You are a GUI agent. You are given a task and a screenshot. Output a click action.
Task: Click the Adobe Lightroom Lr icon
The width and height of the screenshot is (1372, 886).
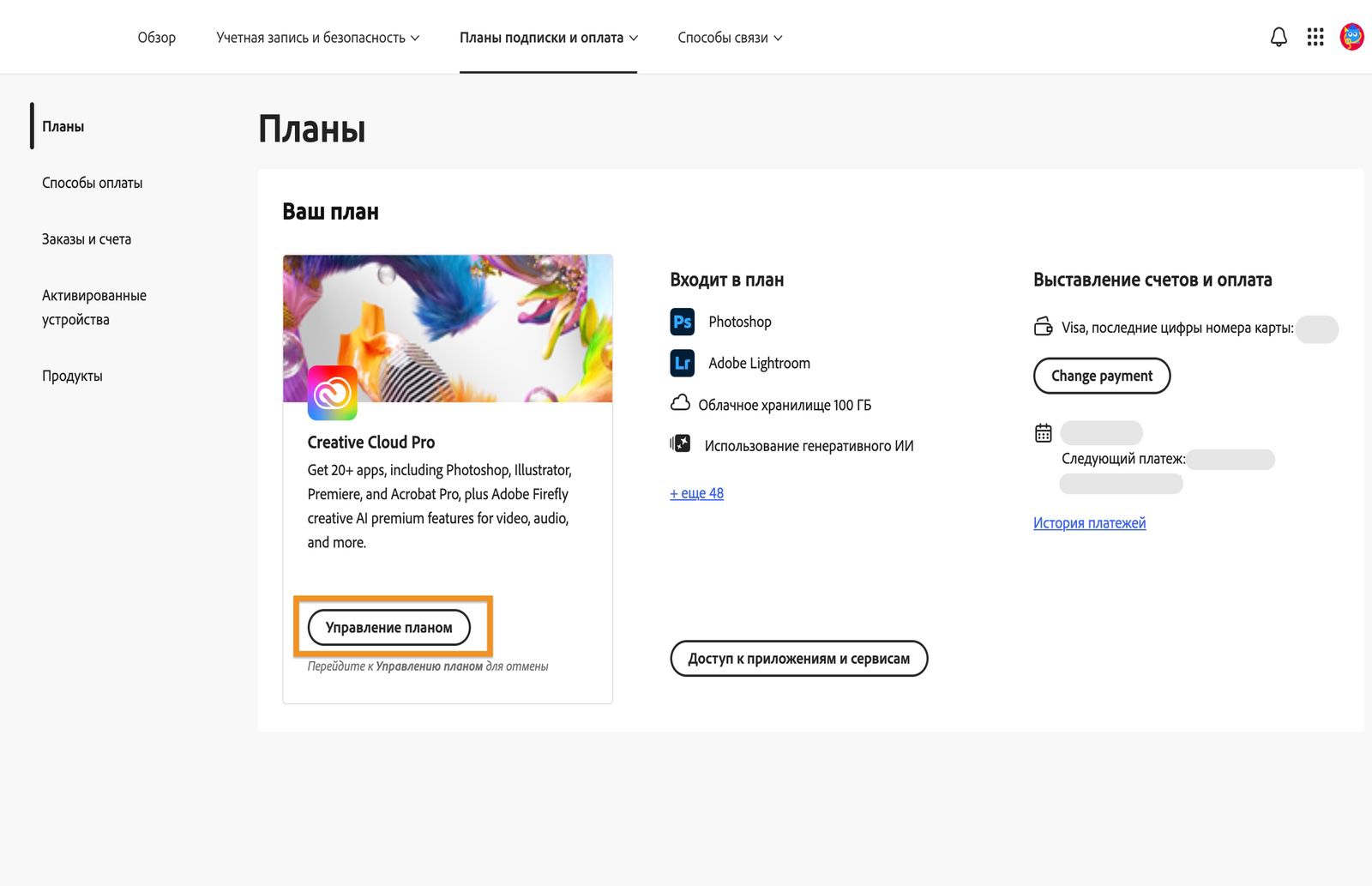683,363
